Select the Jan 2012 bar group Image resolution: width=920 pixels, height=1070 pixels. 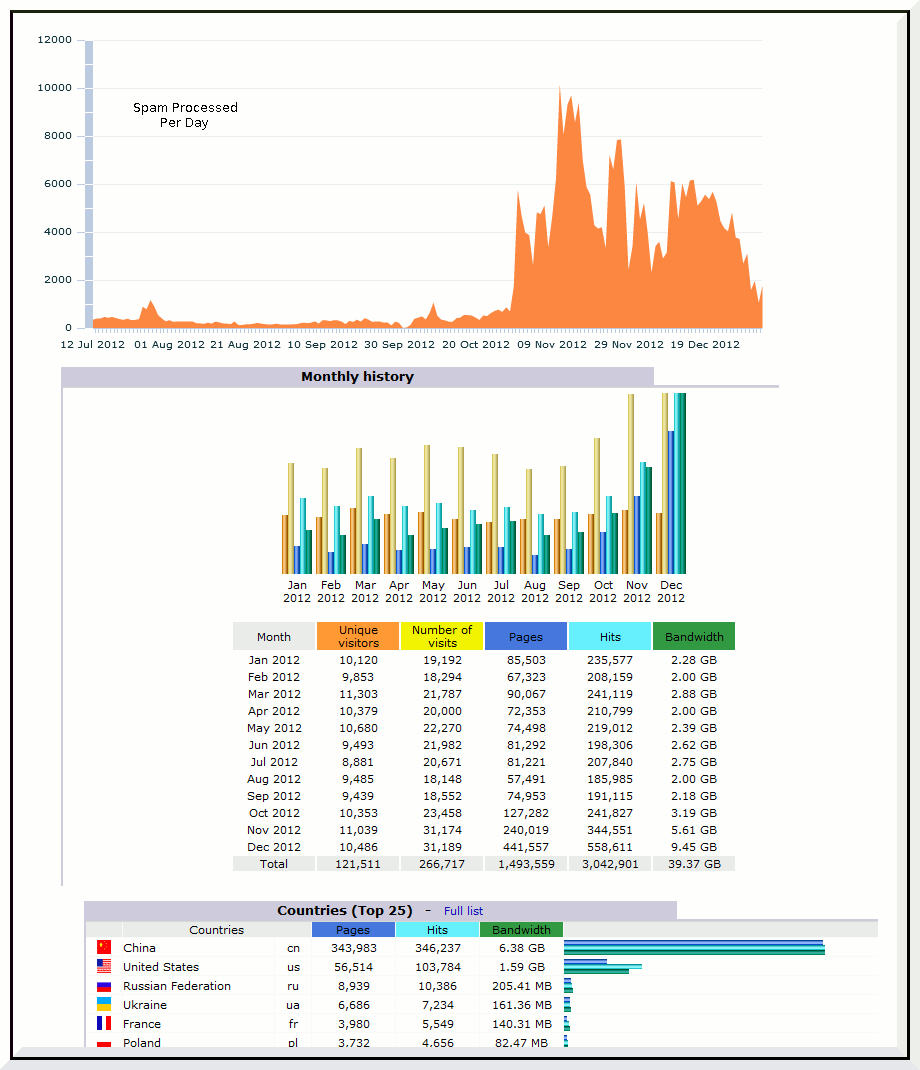(297, 519)
